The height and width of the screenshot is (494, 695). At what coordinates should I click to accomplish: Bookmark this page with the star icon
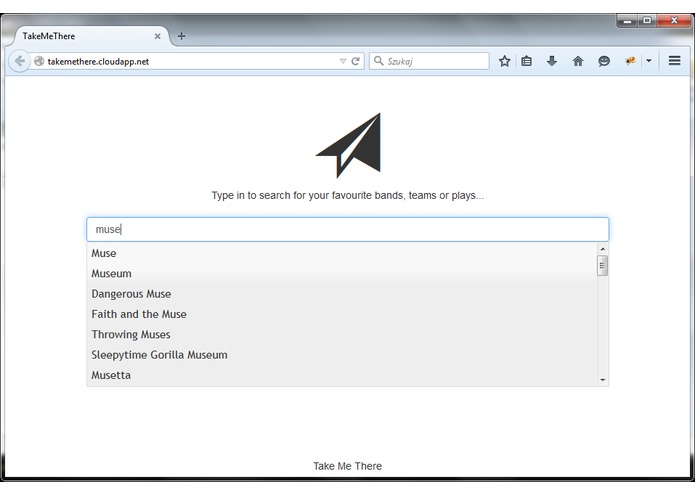pos(504,61)
